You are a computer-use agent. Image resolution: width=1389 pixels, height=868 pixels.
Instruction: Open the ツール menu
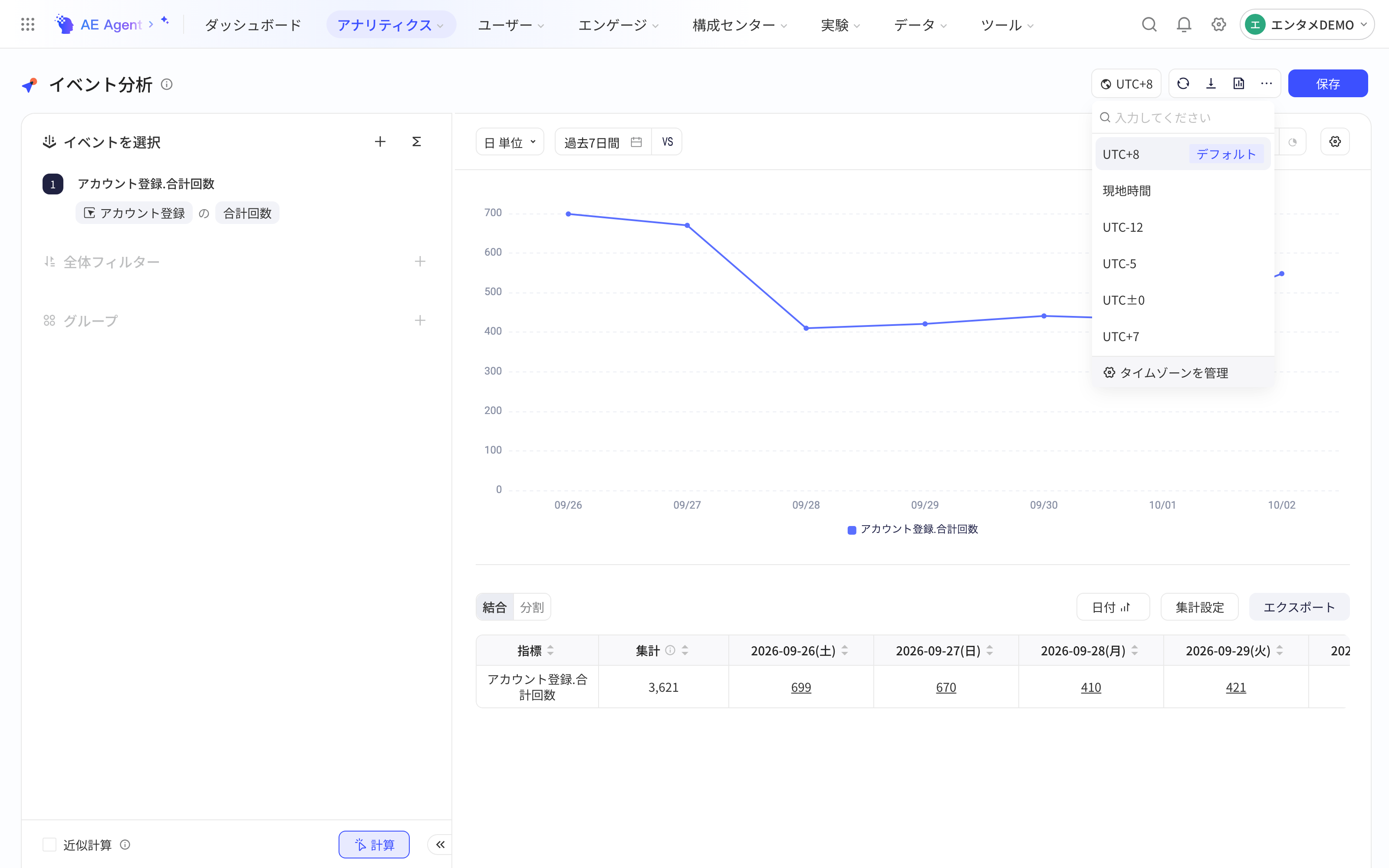[x=1007, y=25]
